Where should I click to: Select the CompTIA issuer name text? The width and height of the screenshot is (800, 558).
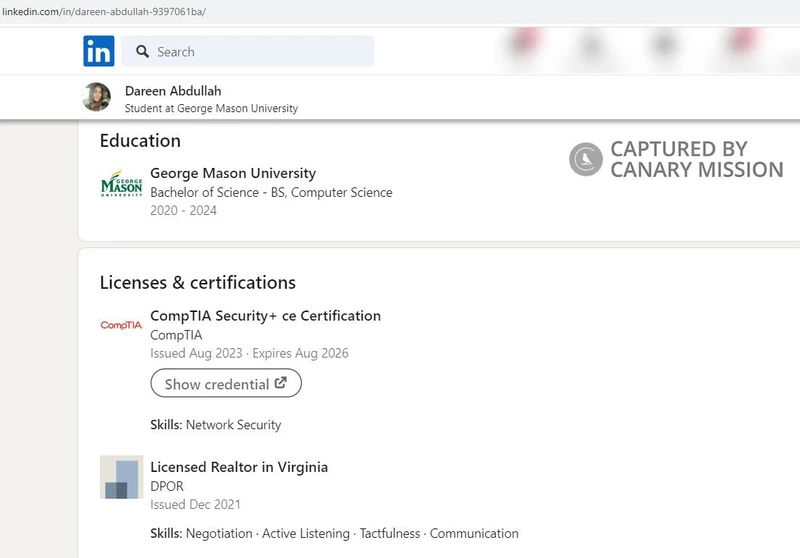click(x=176, y=335)
